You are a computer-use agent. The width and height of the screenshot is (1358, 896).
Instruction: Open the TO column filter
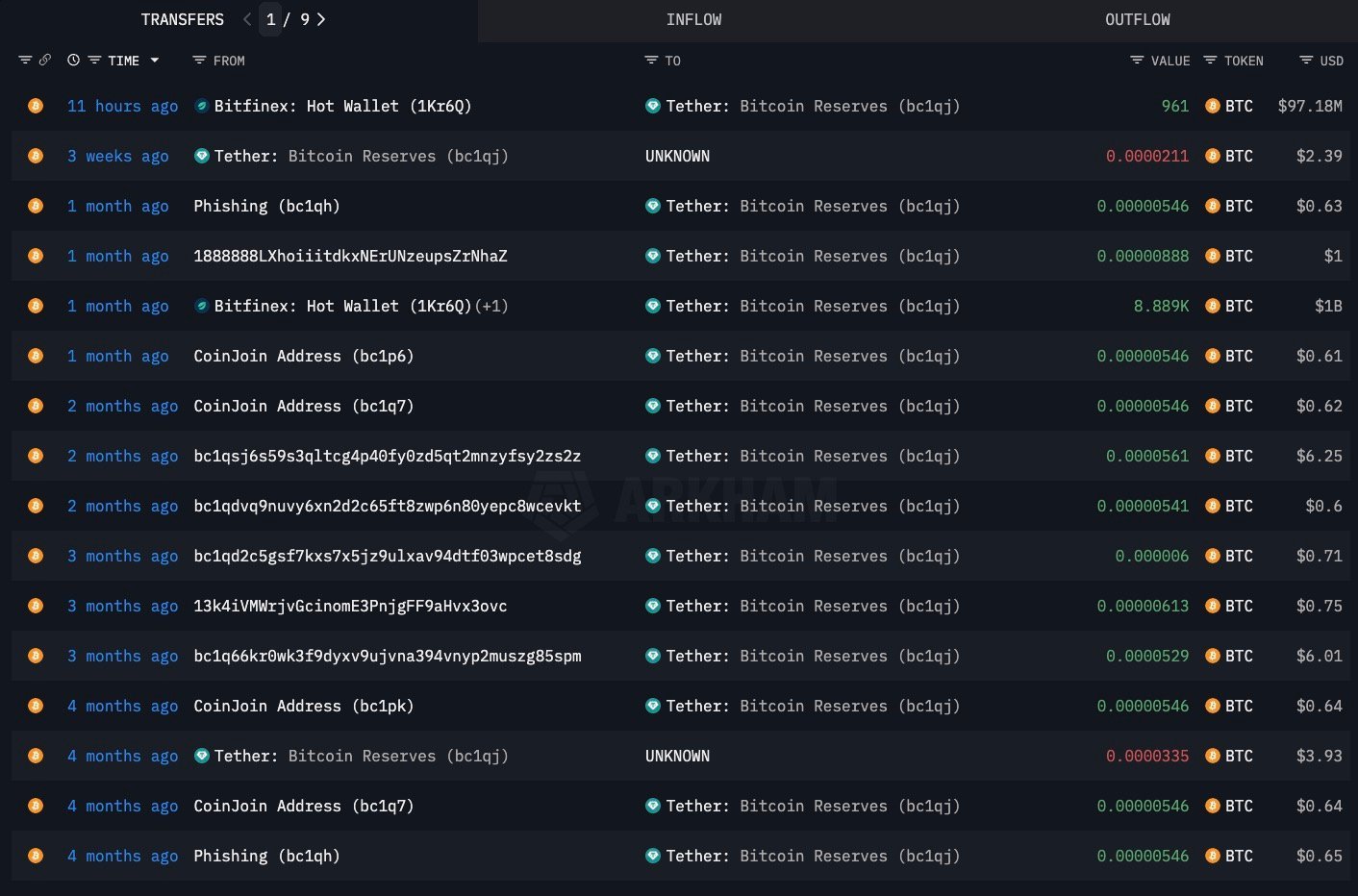pyautogui.click(x=651, y=61)
